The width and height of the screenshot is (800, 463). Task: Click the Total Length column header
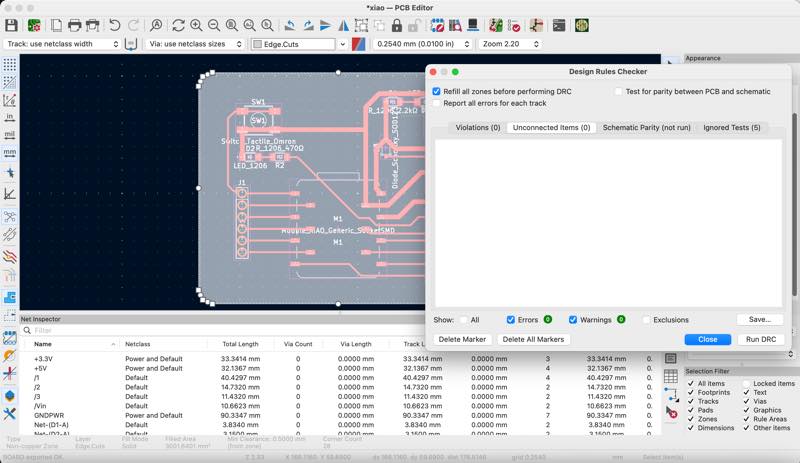(240, 344)
